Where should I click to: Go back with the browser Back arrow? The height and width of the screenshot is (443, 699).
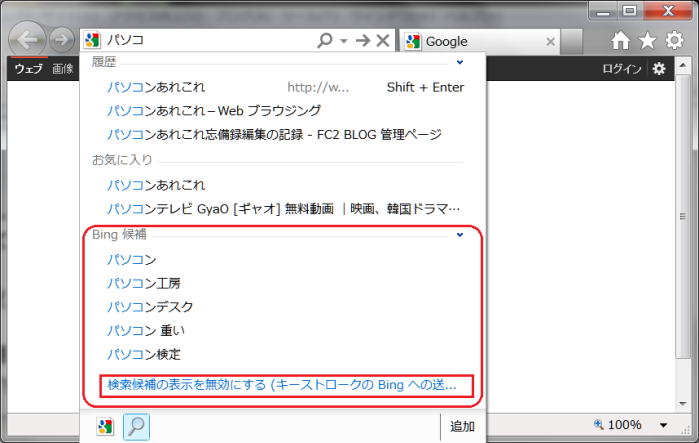[x=27, y=40]
